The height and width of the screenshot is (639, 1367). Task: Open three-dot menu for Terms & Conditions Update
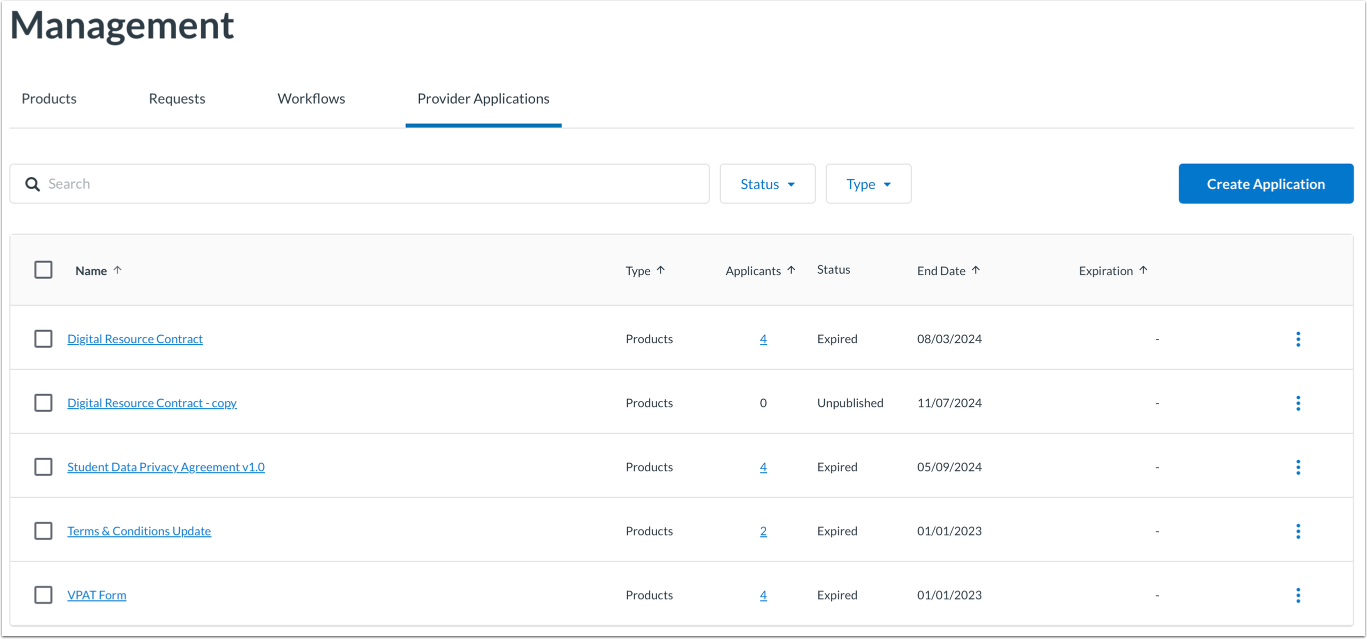pyautogui.click(x=1298, y=531)
